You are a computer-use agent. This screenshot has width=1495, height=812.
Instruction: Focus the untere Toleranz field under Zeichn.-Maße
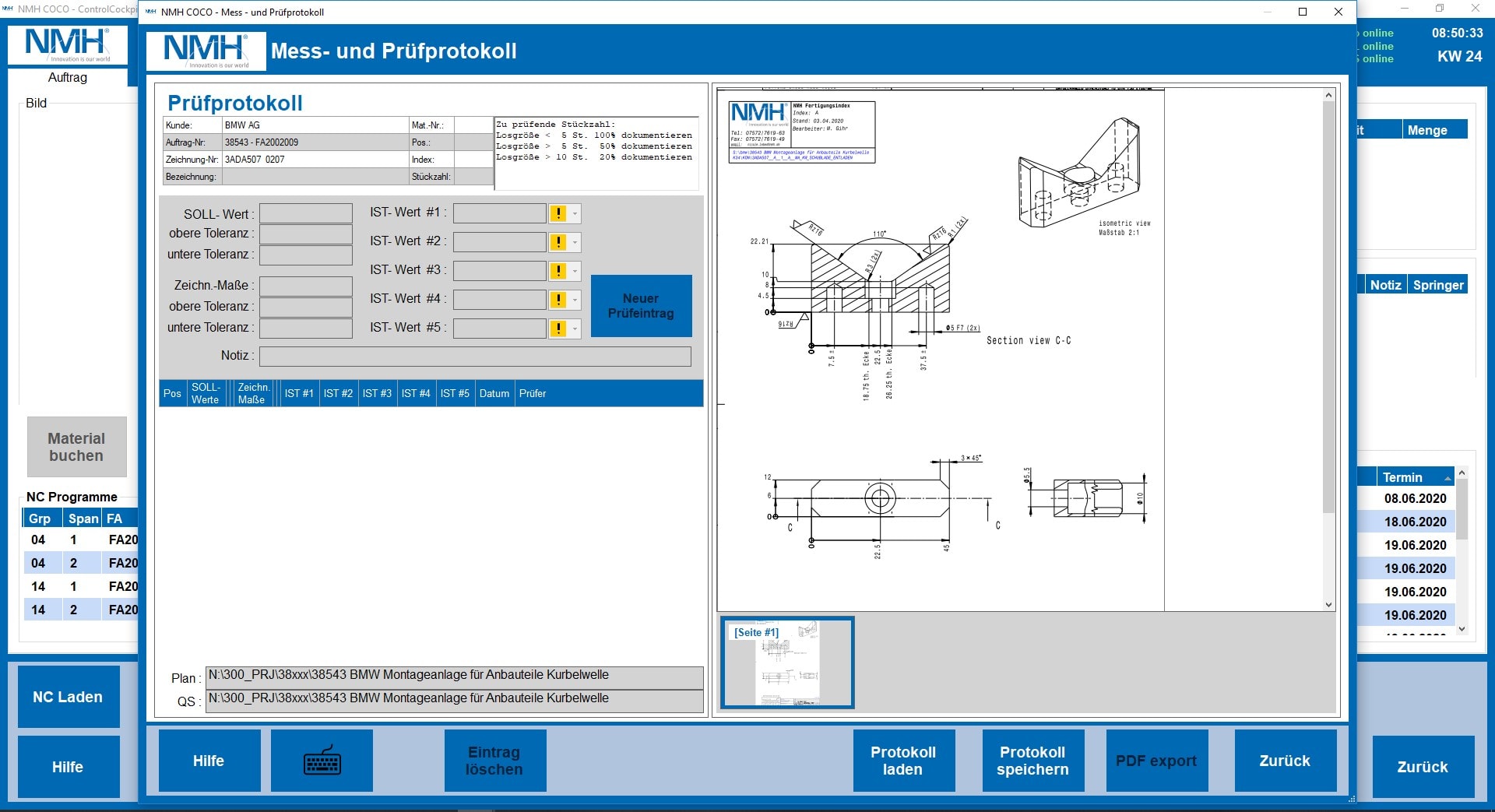coord(306,328)
